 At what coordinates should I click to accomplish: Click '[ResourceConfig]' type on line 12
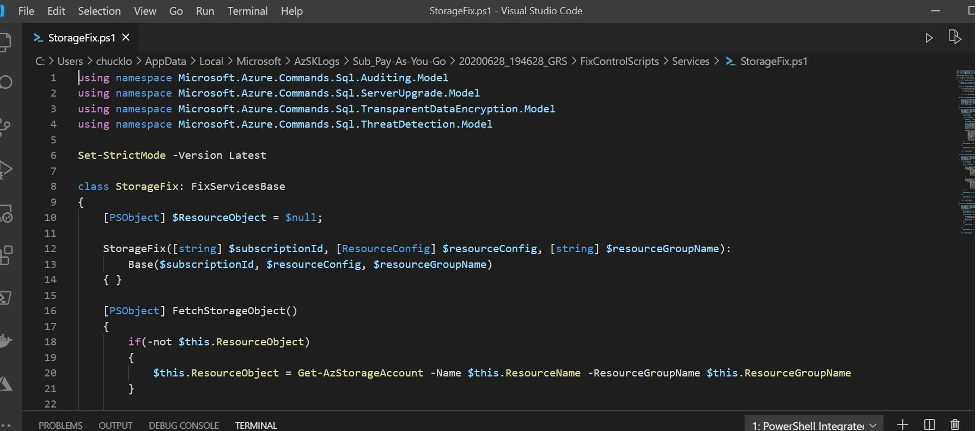(x=386, y=249)
